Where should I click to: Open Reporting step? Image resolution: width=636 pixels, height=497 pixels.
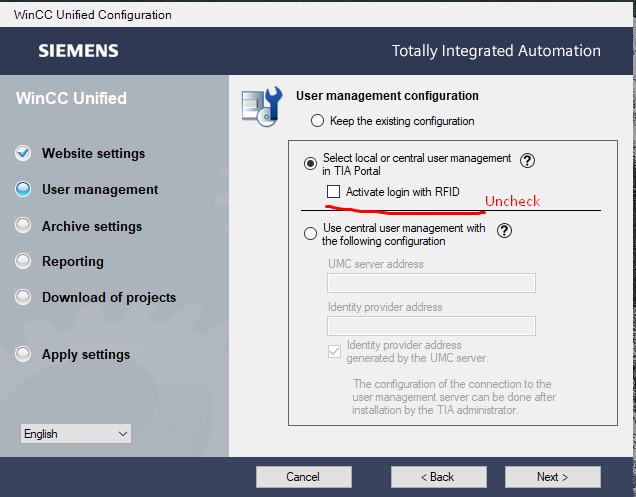[73, 261]
